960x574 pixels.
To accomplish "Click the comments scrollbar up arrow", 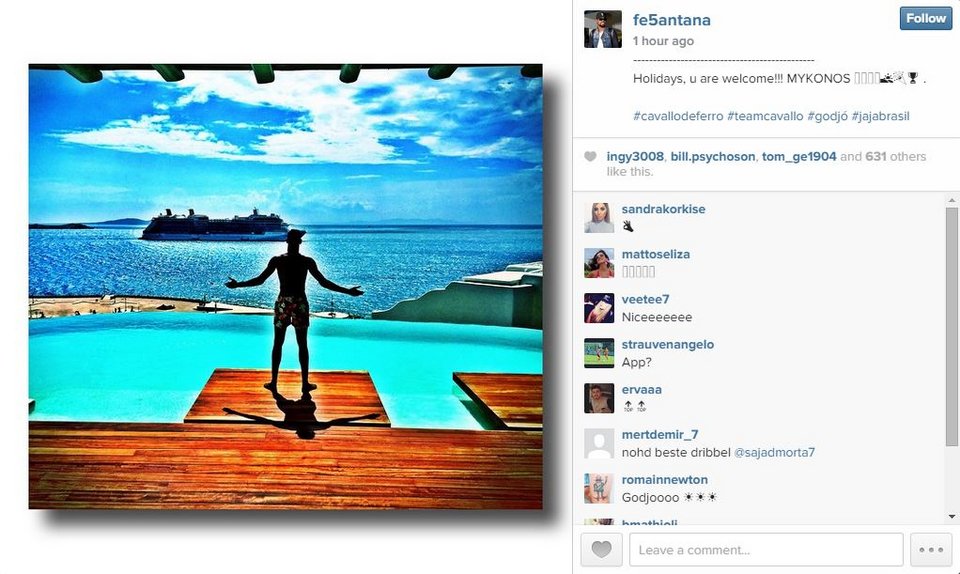I will pos(951,200).
